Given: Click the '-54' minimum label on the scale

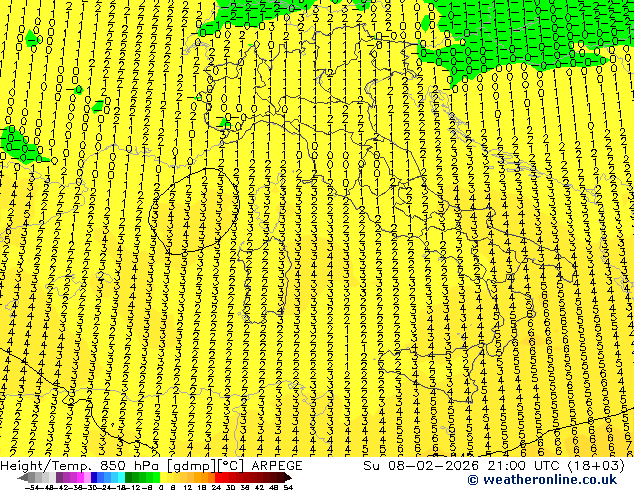Looking at the screenshot, I should click(32, 487).
